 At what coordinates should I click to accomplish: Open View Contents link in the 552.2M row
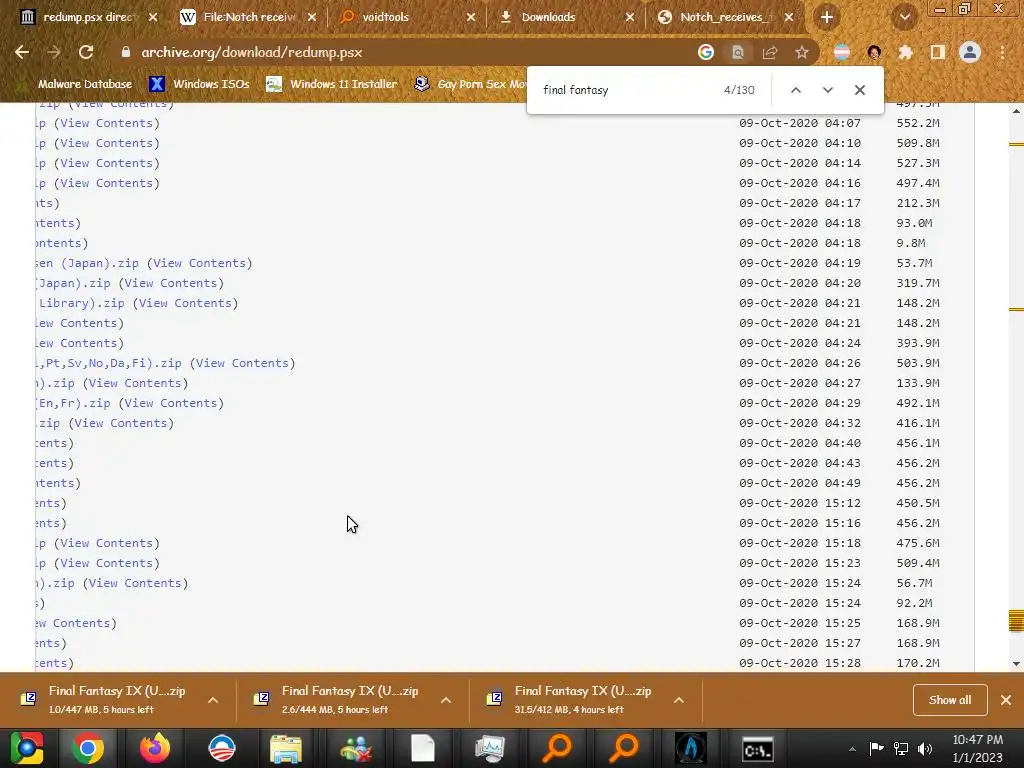(106, 123)
